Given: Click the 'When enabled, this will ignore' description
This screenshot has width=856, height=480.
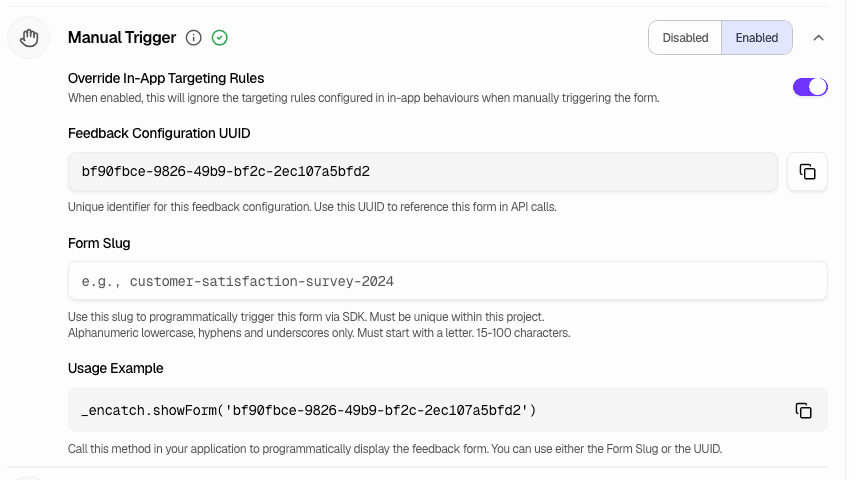Looking at the screenshot, I should click(x=364, y=98).
